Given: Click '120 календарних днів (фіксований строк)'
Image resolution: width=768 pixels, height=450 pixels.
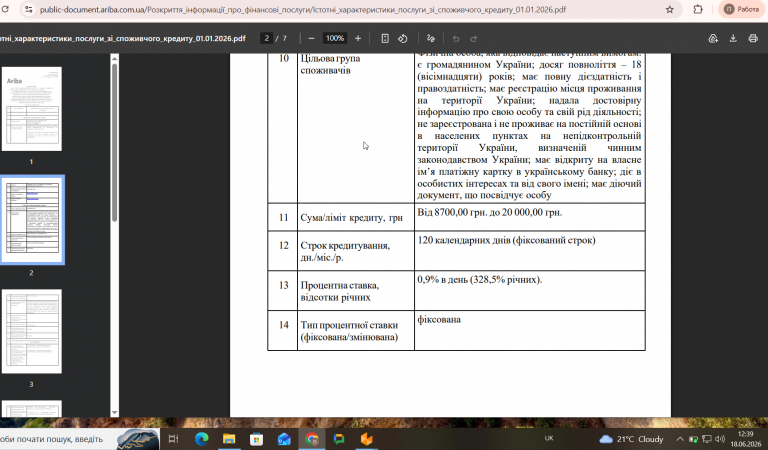Looking at the screenshot, I should (506, 240).
